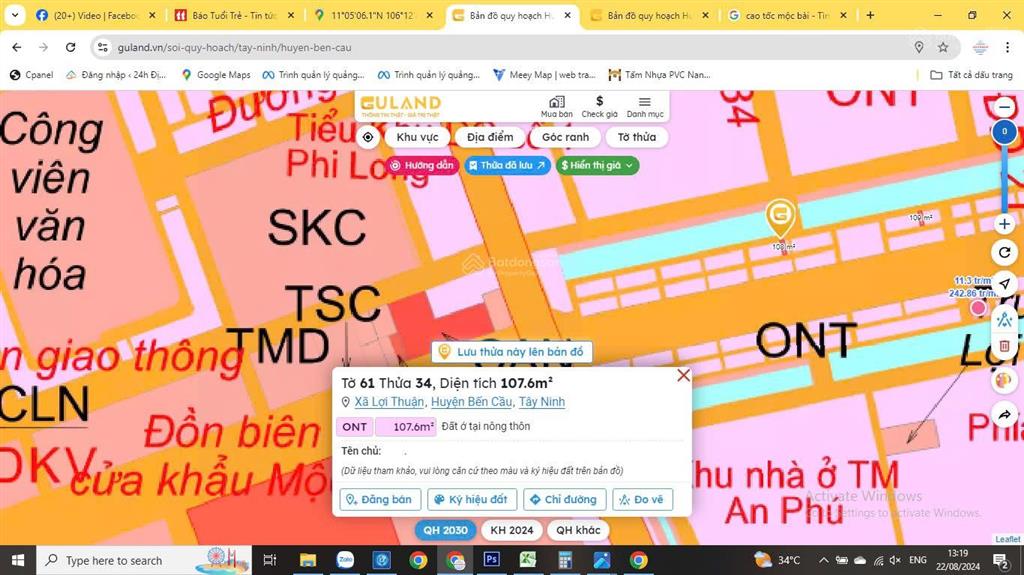Viewport: 1024px width, 575px height.
Task: Open the Tây Ninh link
Action: click(542, 402)
